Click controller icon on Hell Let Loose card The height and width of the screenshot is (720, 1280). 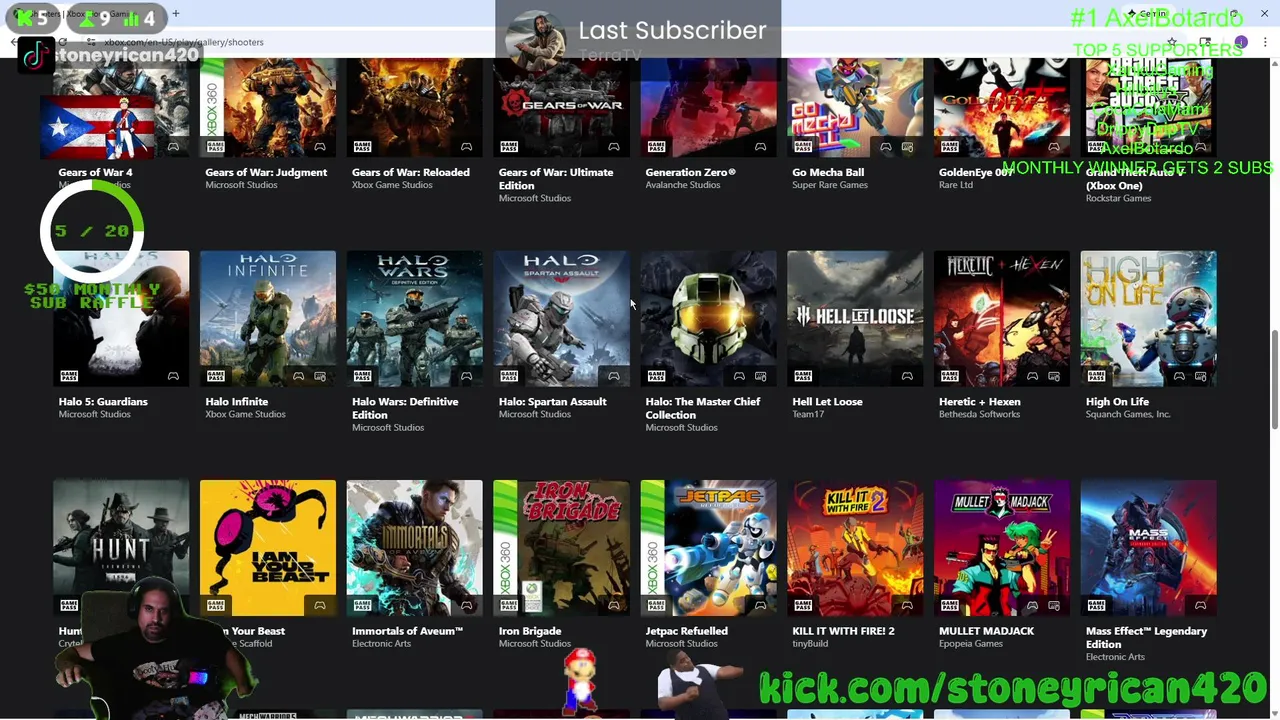pos(907,376)
